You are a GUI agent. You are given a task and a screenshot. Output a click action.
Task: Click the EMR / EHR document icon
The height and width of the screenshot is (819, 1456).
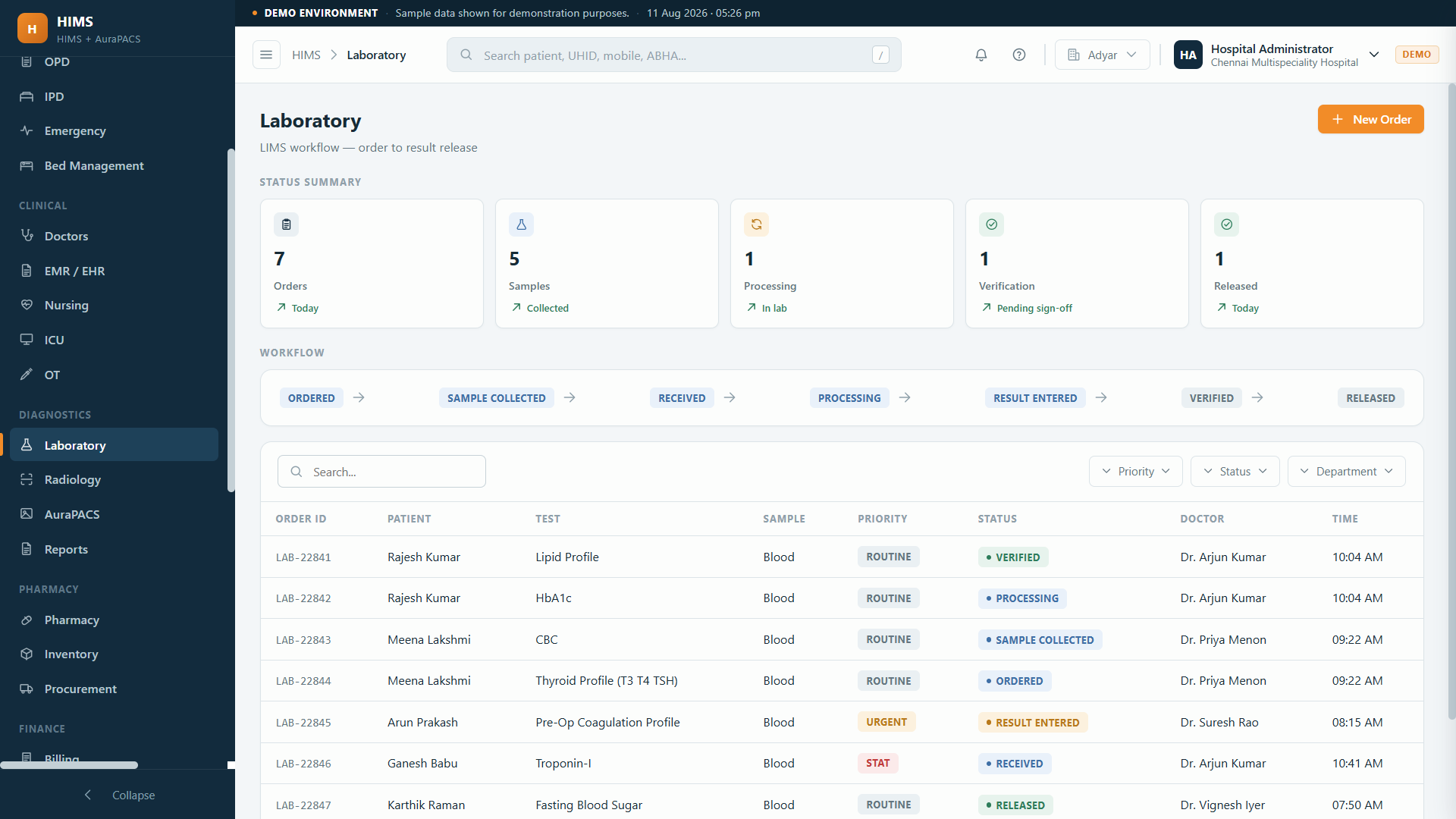(27, 271)
